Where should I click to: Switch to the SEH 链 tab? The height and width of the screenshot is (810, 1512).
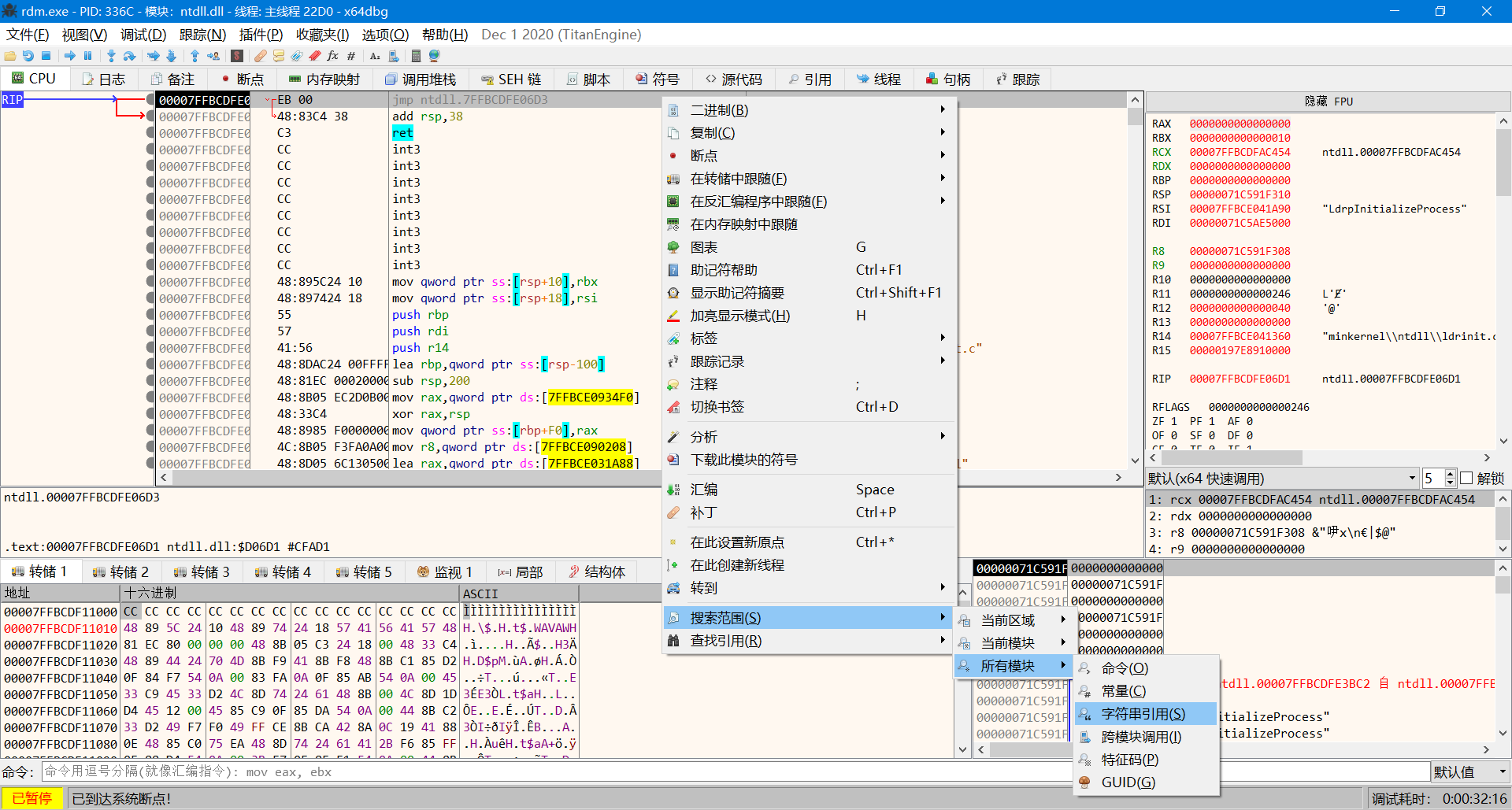511,80
